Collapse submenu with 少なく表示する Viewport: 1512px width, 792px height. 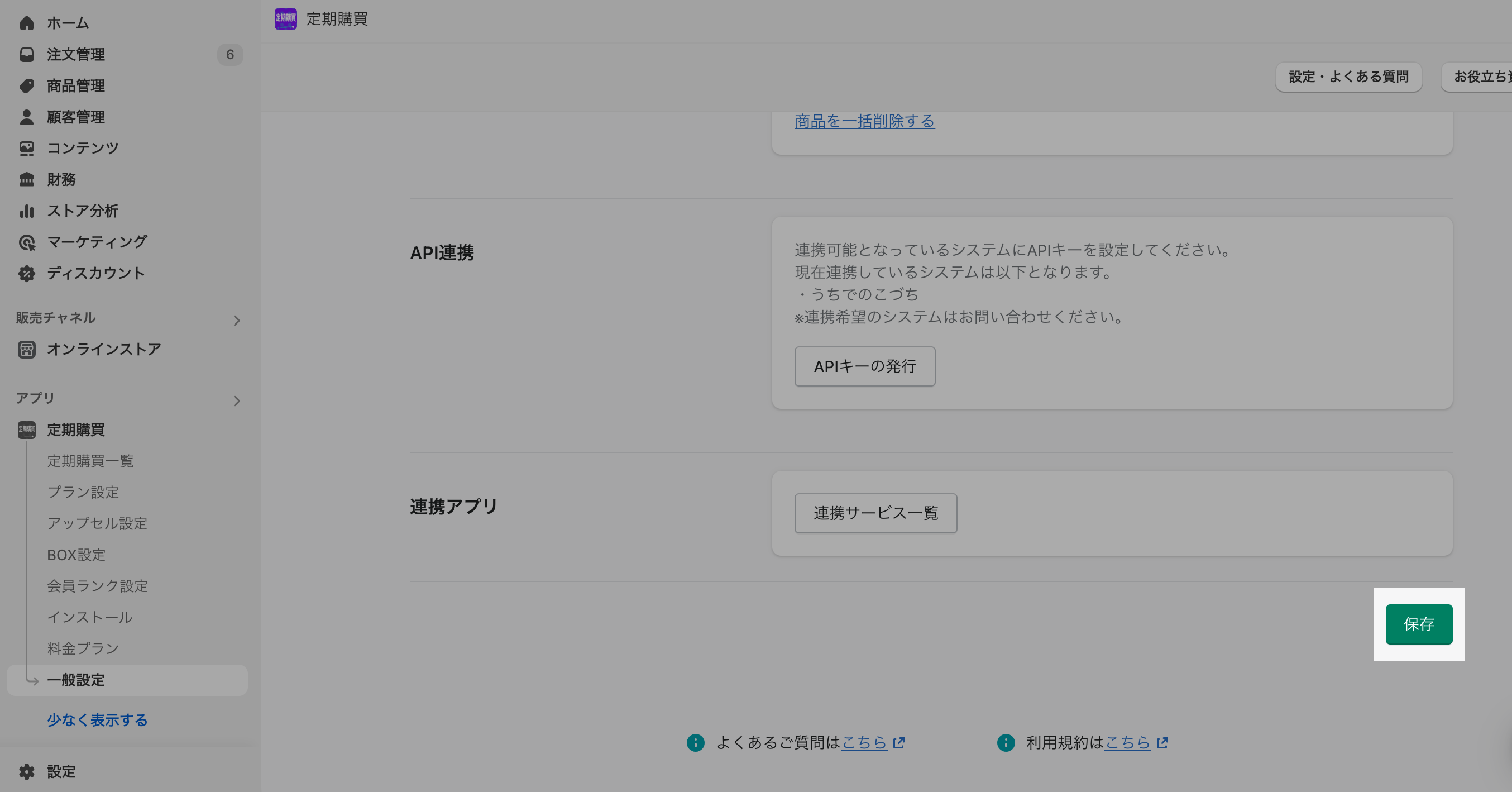point(98,720)
